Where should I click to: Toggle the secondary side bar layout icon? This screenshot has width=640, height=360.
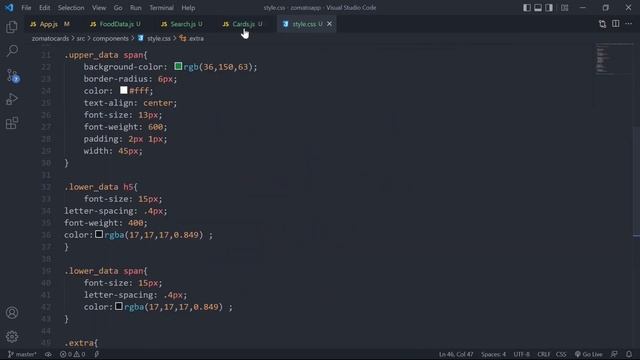point(549,7)
